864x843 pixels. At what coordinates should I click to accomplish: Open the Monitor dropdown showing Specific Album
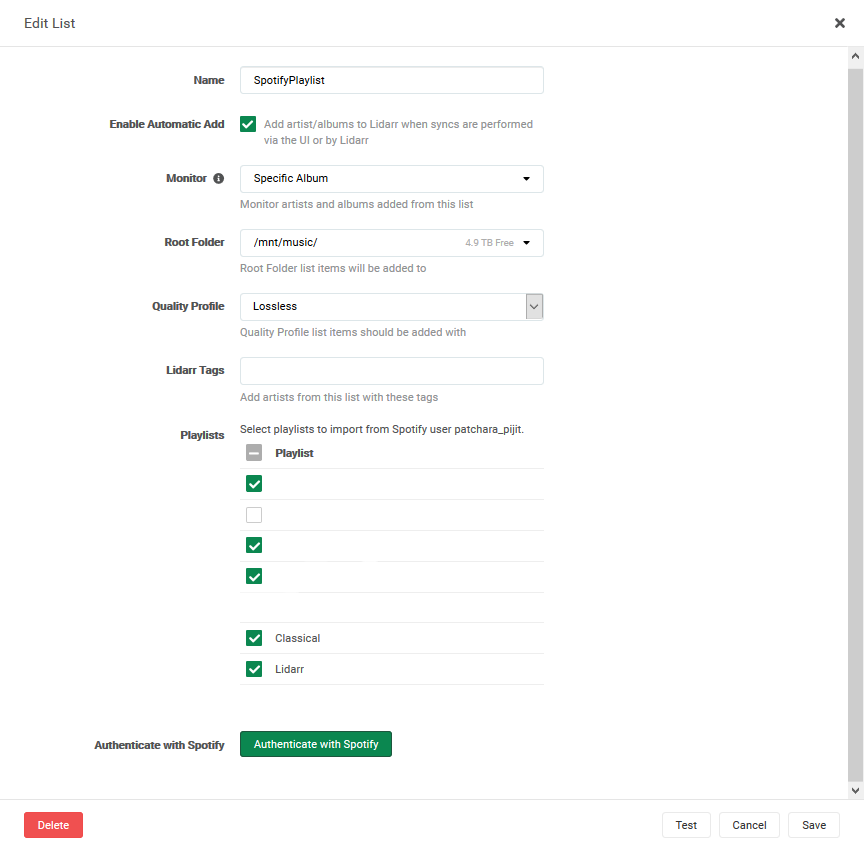[x=392, y=179]
